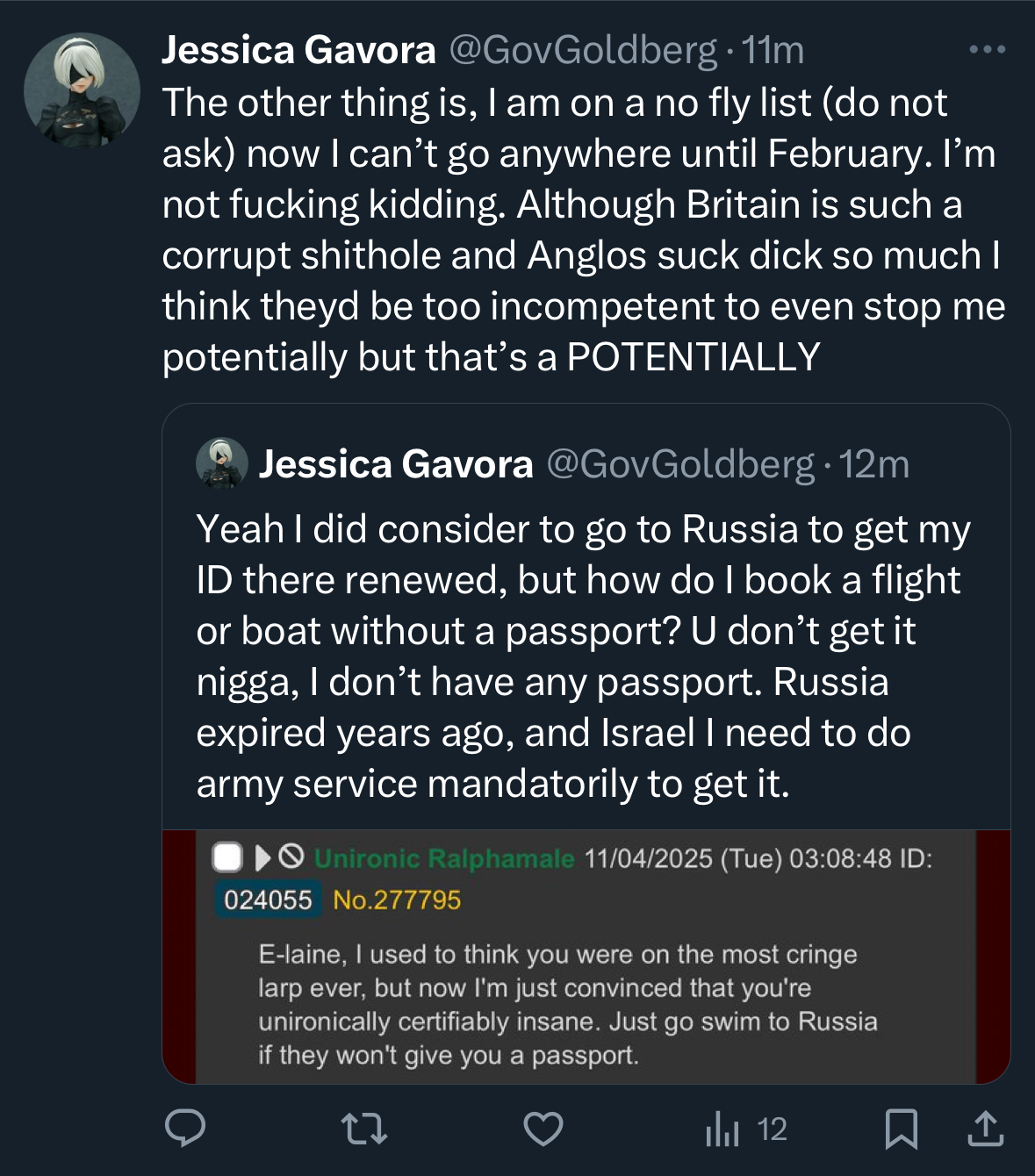Open Jessica Gavora's profile from the top name
The image size is (1035, 1176).
point(298,50)
